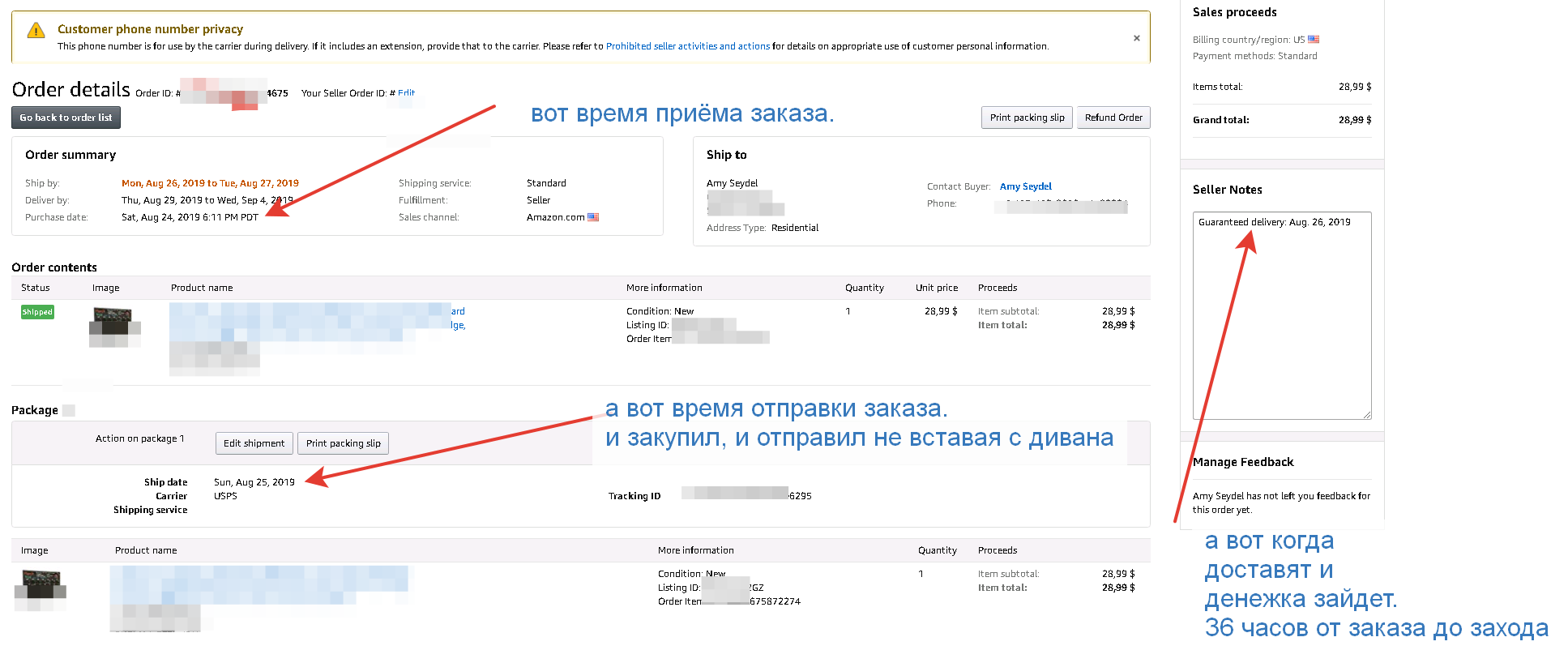Grab the Seller Notes resize handle
This screenshot has height=650, width=1568.
pyautogui.click(x=1366, y=414)
